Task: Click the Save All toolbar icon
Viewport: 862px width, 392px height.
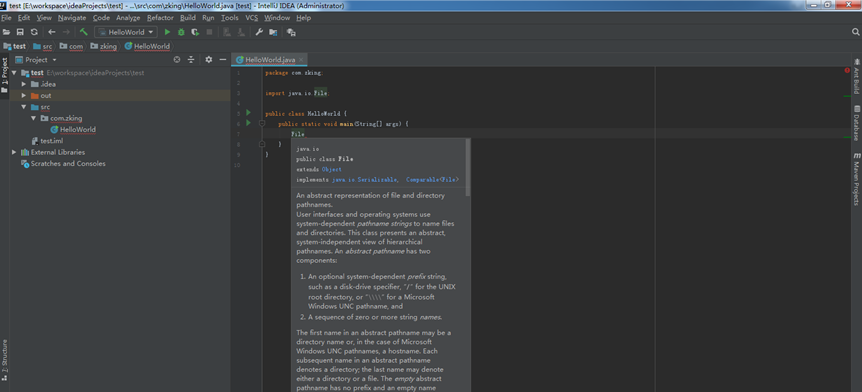Action: coord(20,32)
